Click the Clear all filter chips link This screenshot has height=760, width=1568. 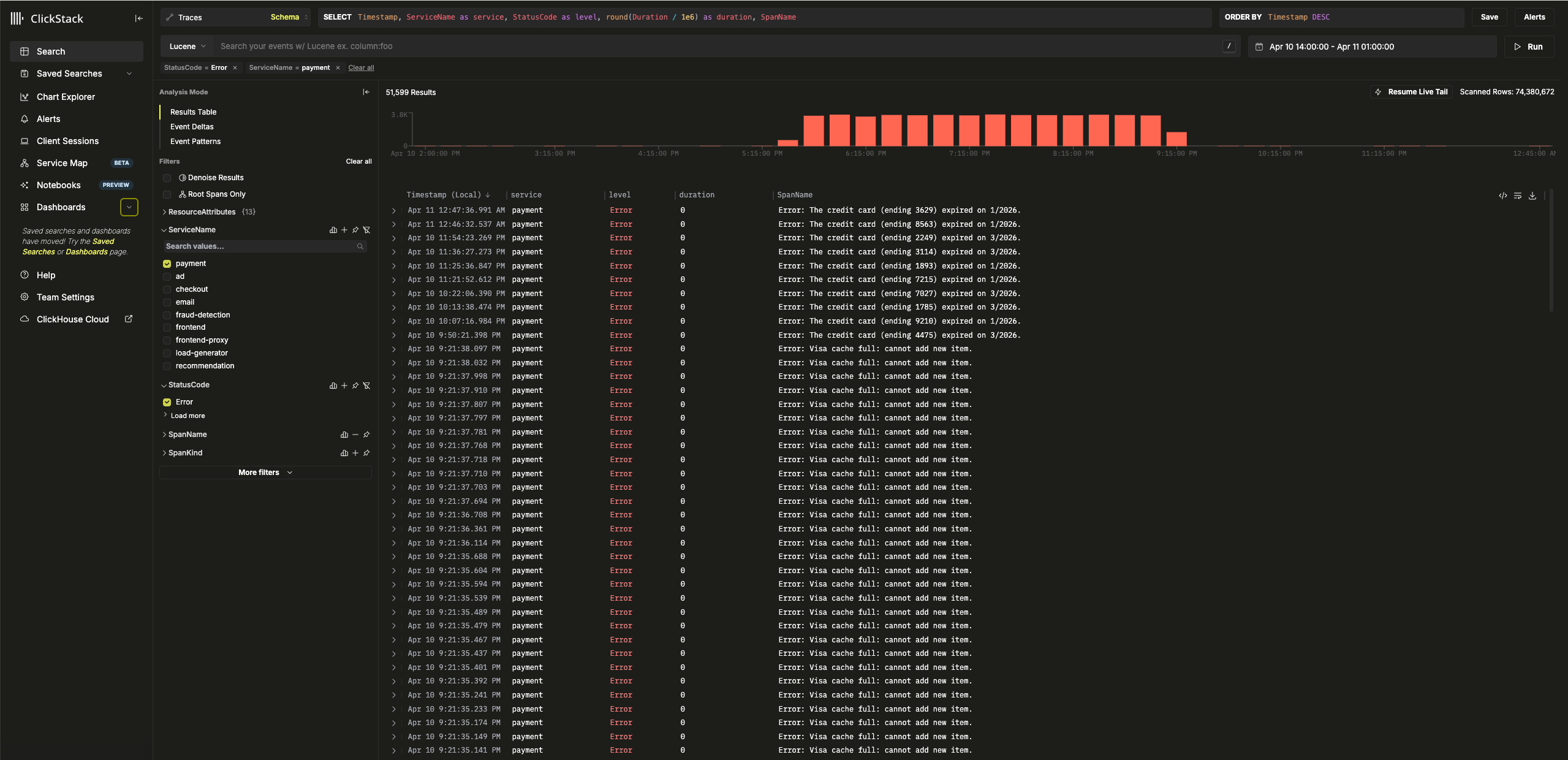pos(361,68)
